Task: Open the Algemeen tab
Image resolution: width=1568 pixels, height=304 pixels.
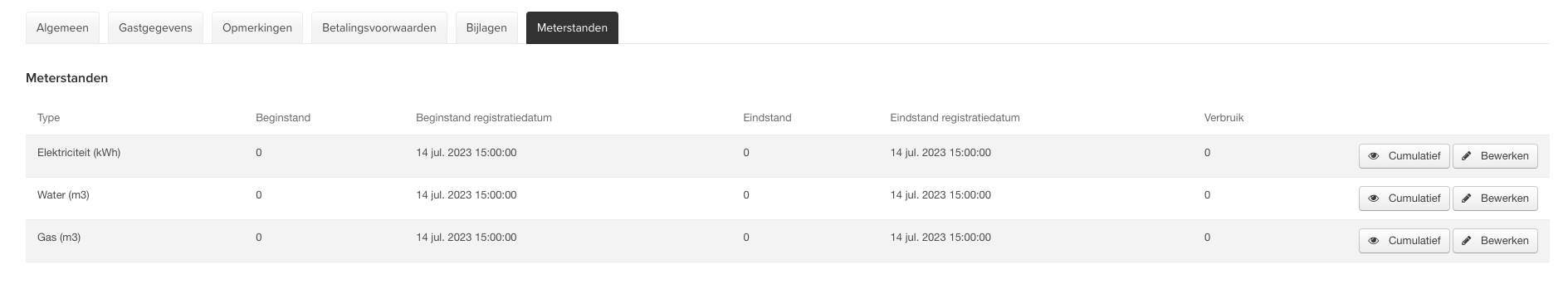Action: [62, 27]
